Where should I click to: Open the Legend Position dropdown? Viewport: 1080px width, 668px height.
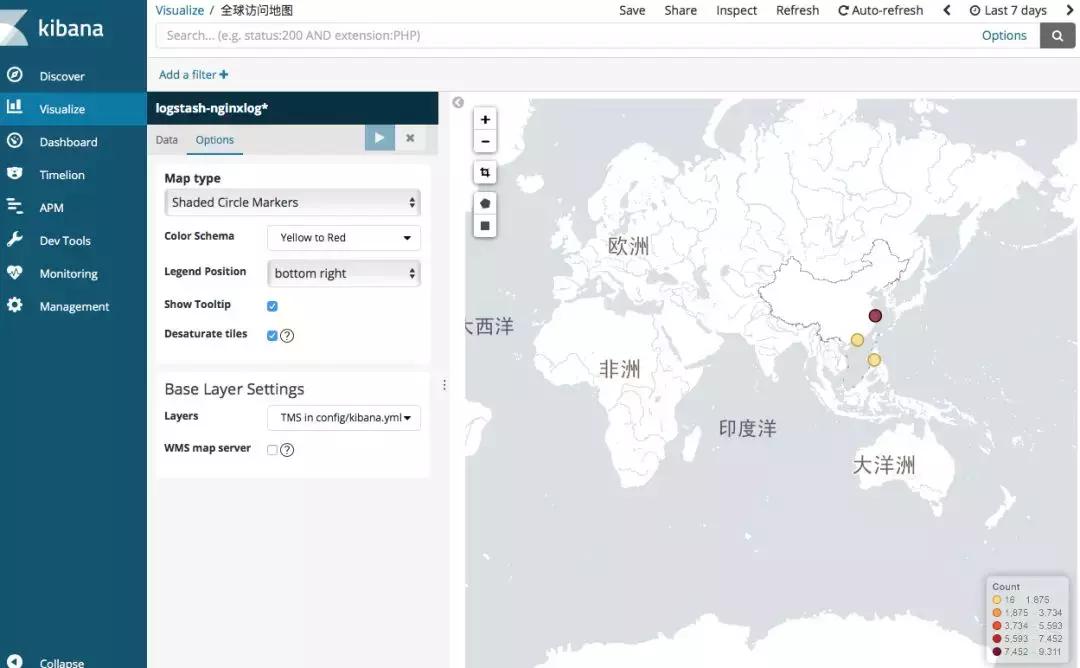343,272
